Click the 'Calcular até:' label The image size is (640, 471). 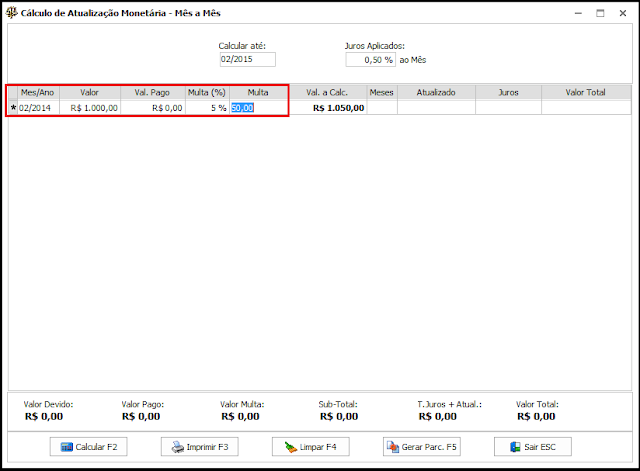(x=242, y=46)
